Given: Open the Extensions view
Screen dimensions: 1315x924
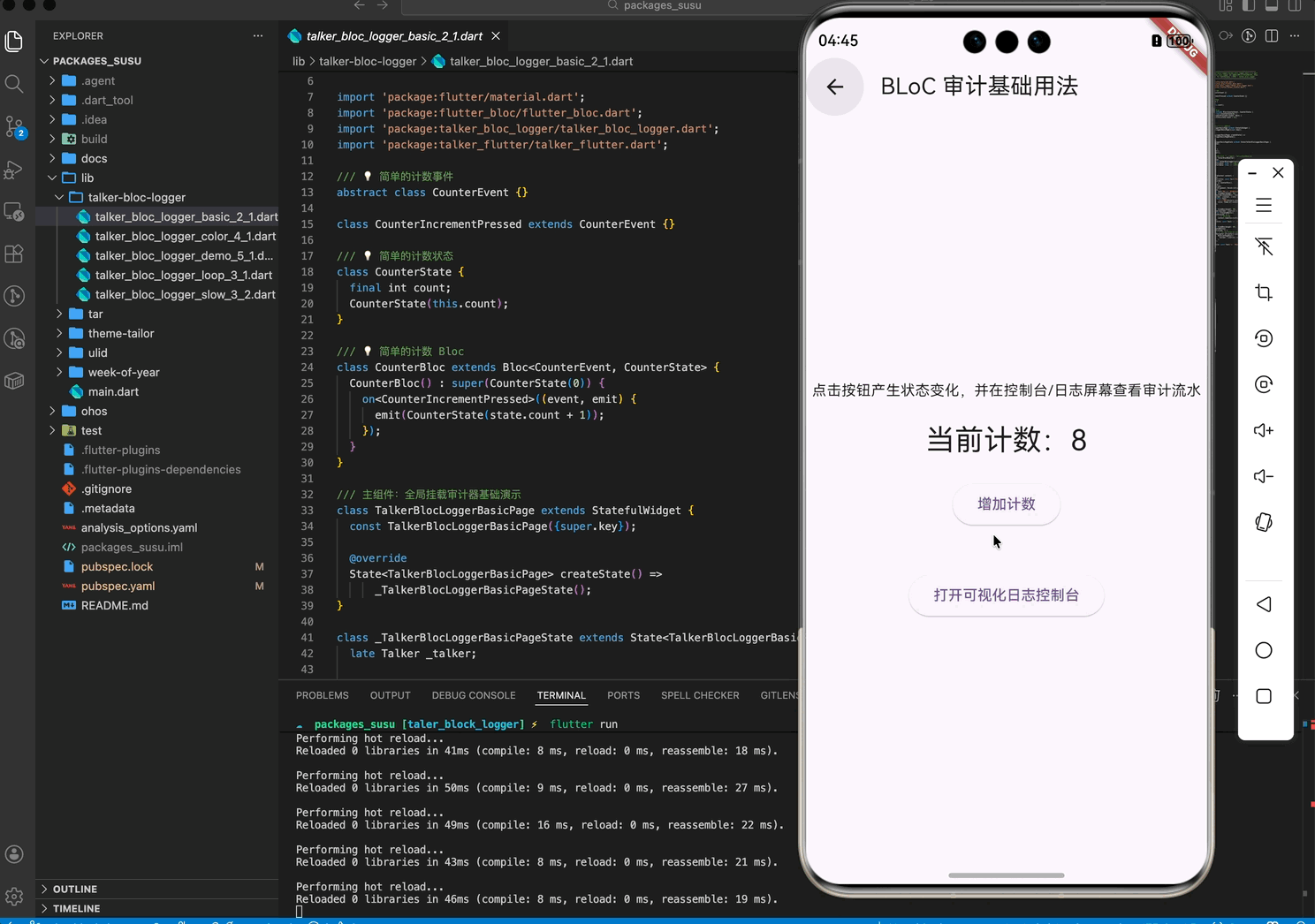Looking at the screenshot, I should tap(14, 254).
